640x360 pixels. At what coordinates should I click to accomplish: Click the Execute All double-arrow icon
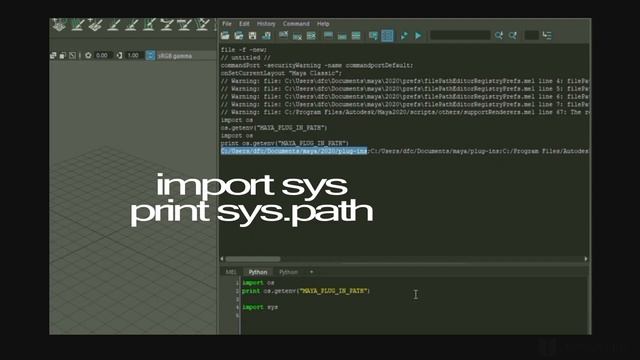pos(404,36)
